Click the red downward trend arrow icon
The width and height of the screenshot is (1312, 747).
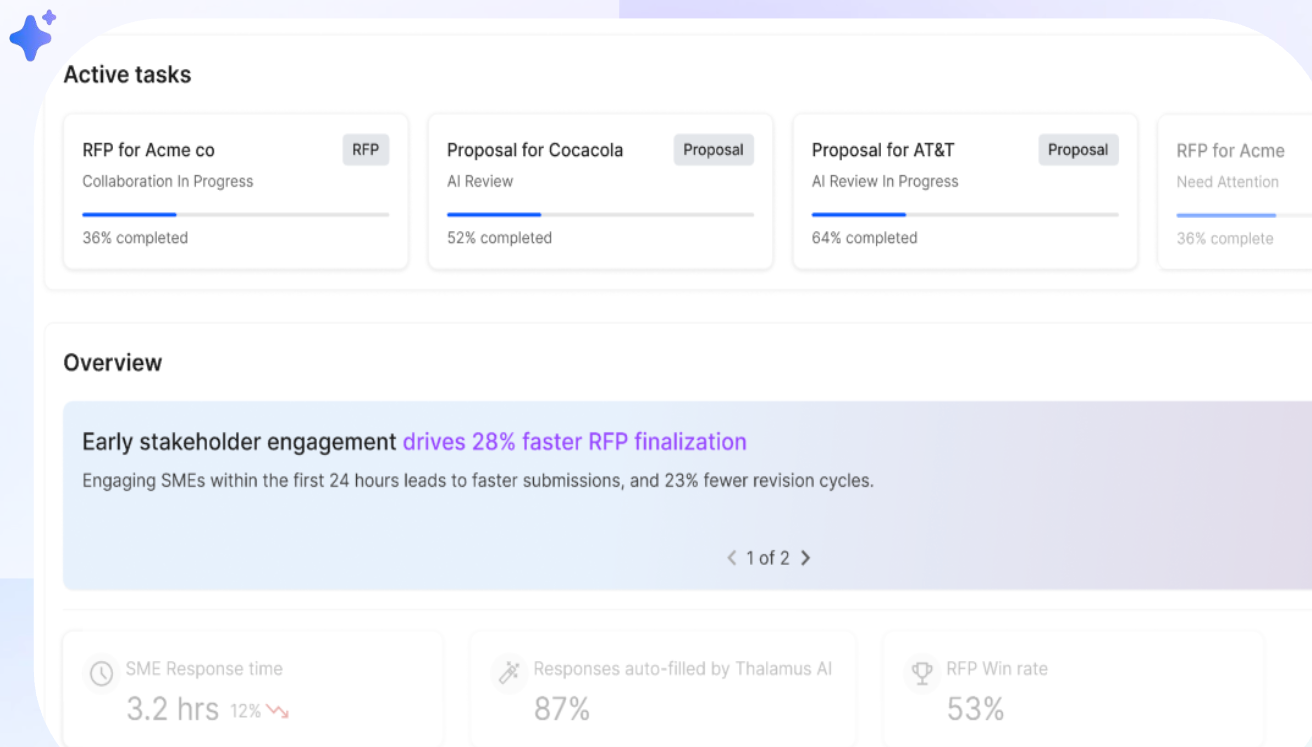tap(277, 712)
